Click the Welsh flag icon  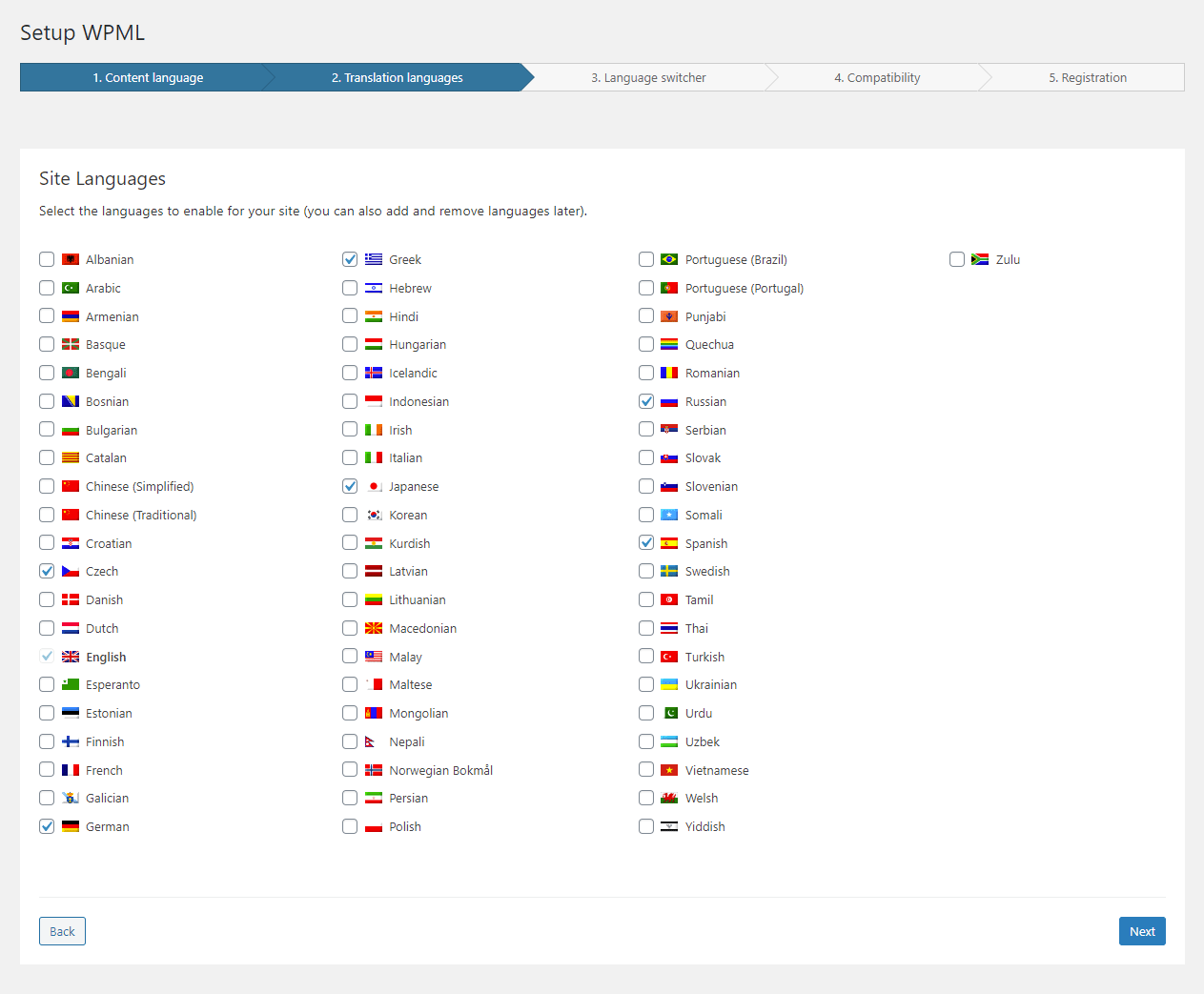[670, 798]
